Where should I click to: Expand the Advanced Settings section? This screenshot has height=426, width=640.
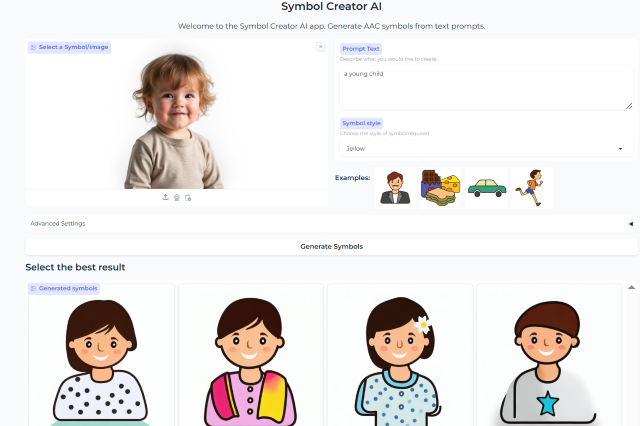(x=331, y=224)
